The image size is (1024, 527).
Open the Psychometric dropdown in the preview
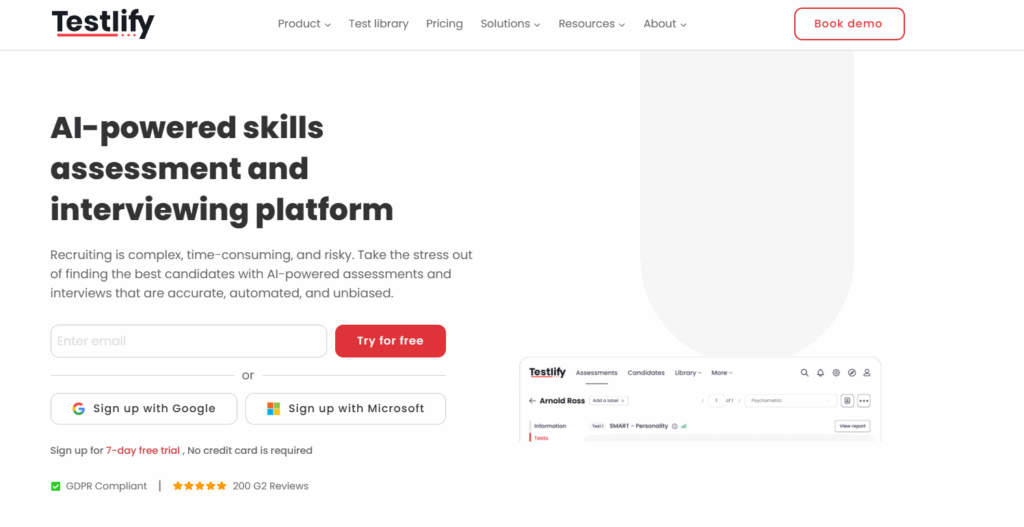click(x=791, y=400)
